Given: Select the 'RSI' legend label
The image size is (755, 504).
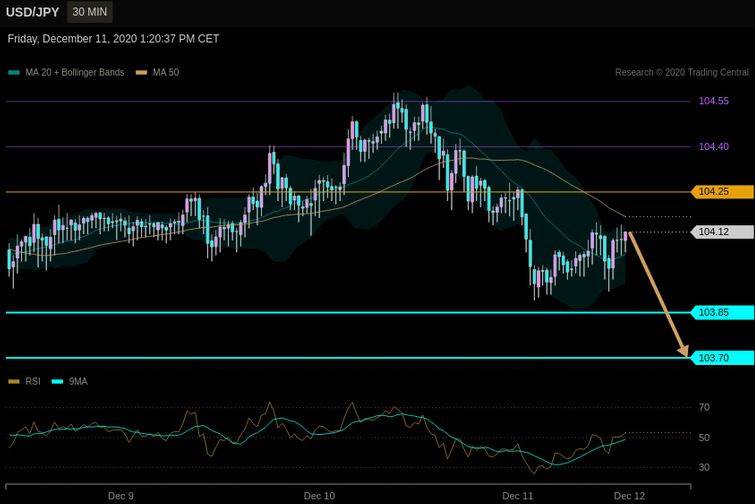Looking at the screenshot, I should click(x=33, y=382).
